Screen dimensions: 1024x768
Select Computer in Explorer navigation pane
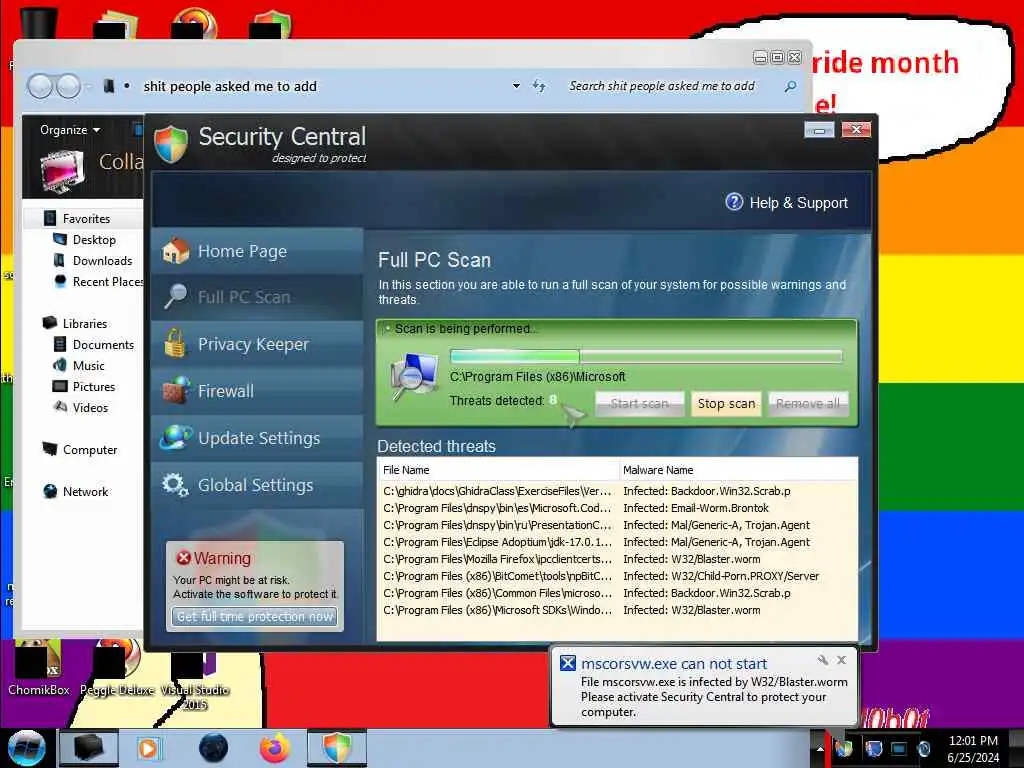(x=89, y=450)
